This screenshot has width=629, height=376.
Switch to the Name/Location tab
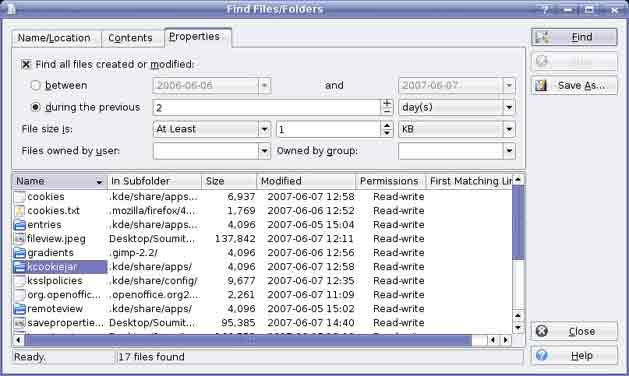click(x=55, y=38)
